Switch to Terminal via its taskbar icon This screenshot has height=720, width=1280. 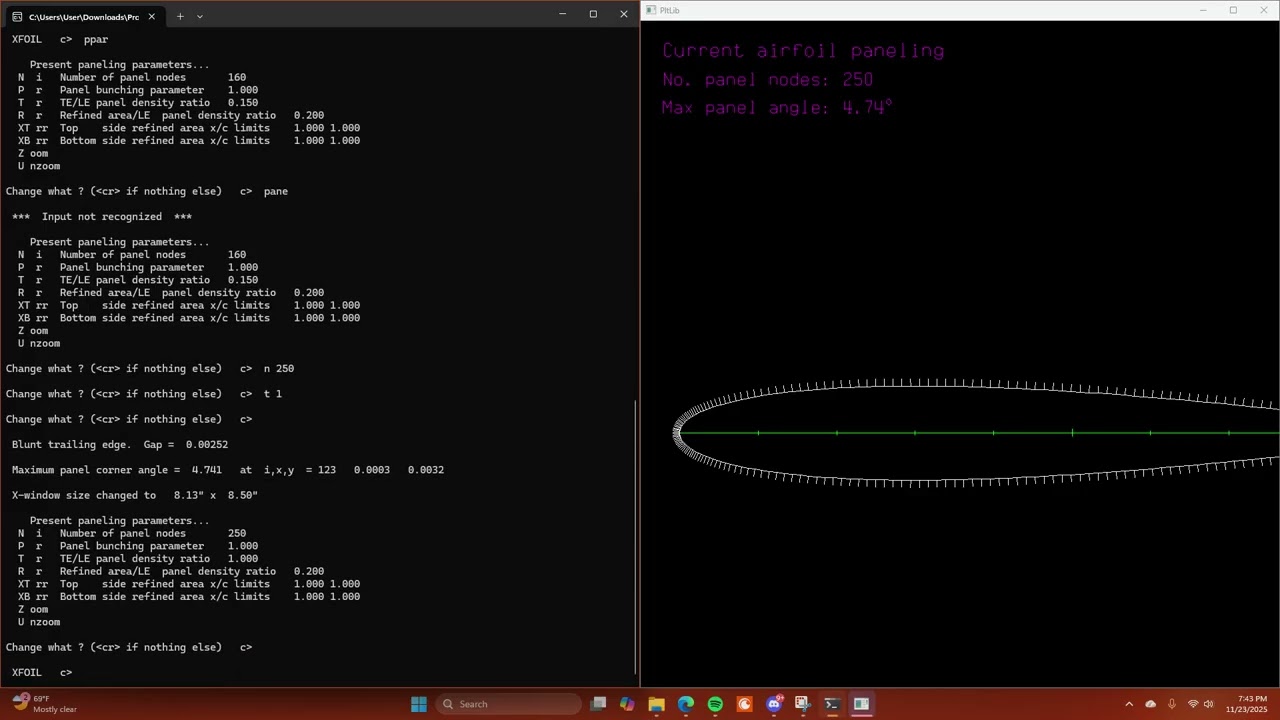(831, 704)
